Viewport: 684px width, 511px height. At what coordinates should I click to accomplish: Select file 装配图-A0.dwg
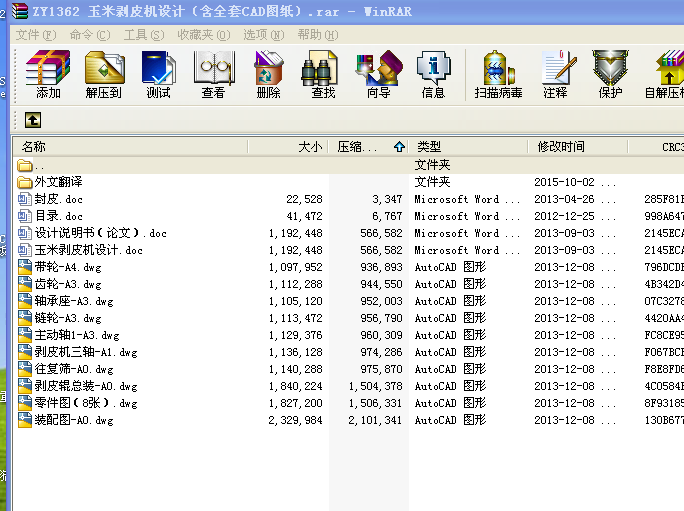(74, 420)
